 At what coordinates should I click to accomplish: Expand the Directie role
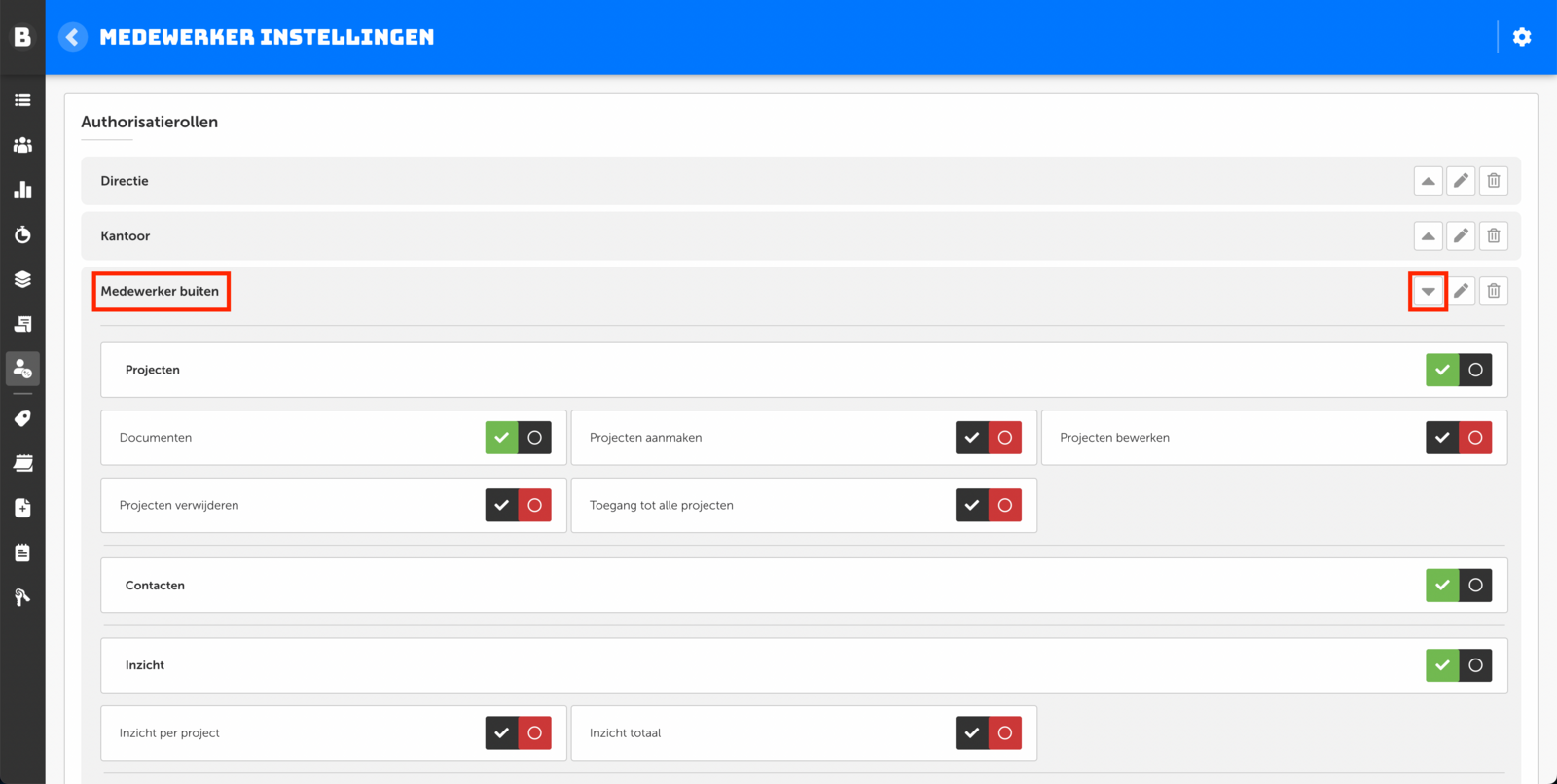point(1428,181)
